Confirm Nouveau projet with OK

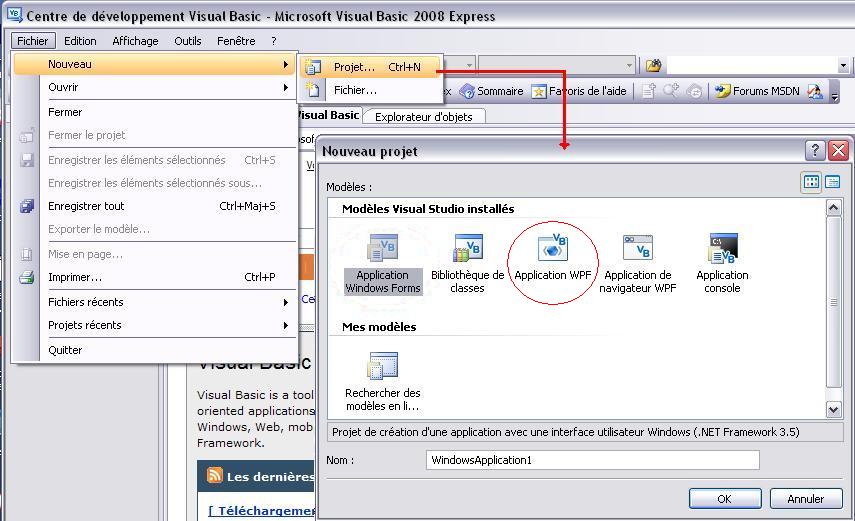point(725,499)
